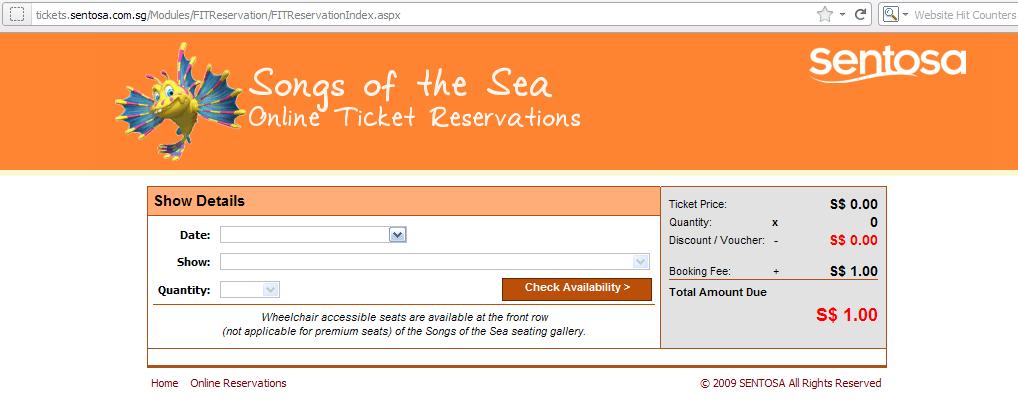
Task: Reload the page with refresh icon
Action: [x=861, y=14]
